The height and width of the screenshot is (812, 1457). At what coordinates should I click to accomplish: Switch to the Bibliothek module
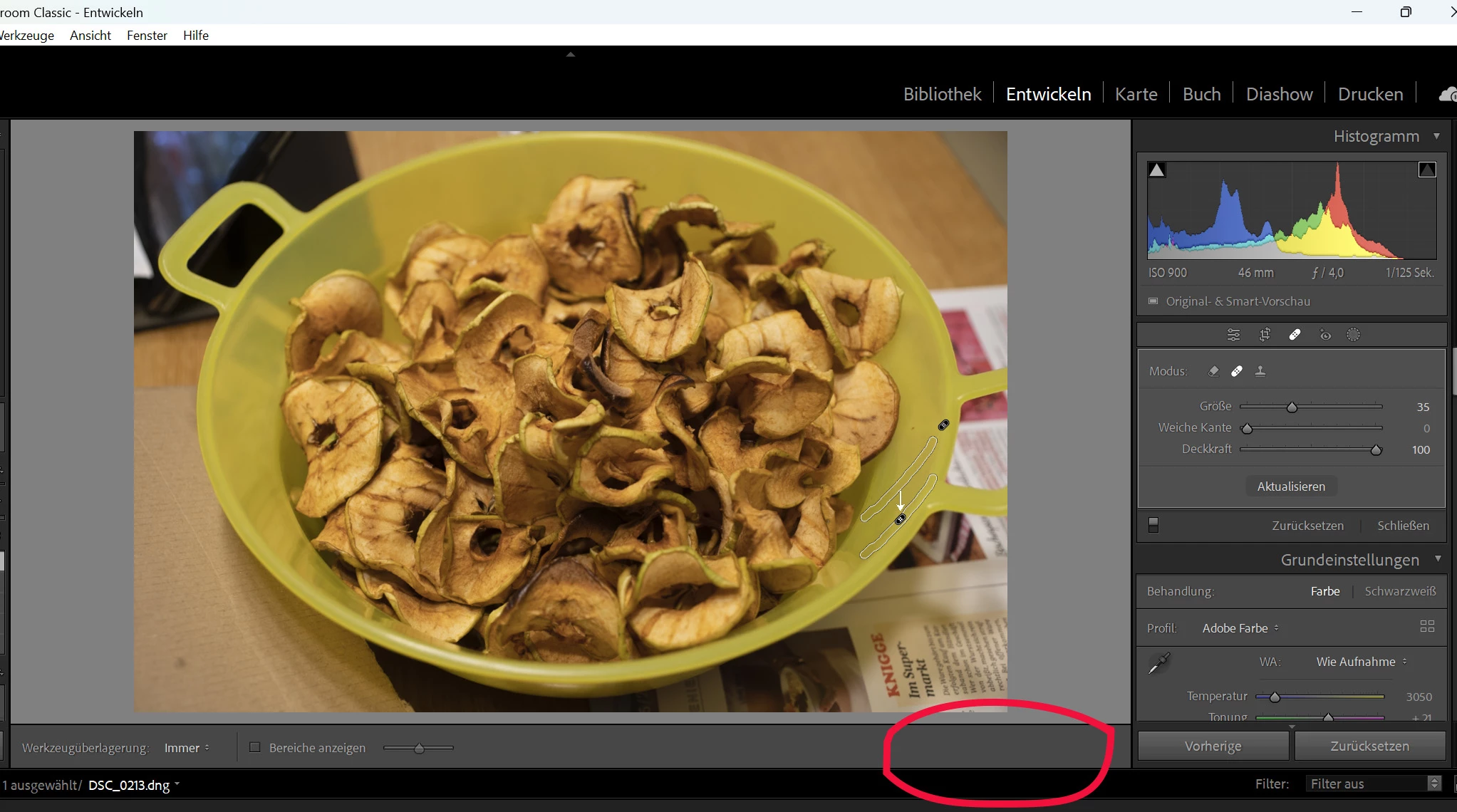(x=942, y=94)
